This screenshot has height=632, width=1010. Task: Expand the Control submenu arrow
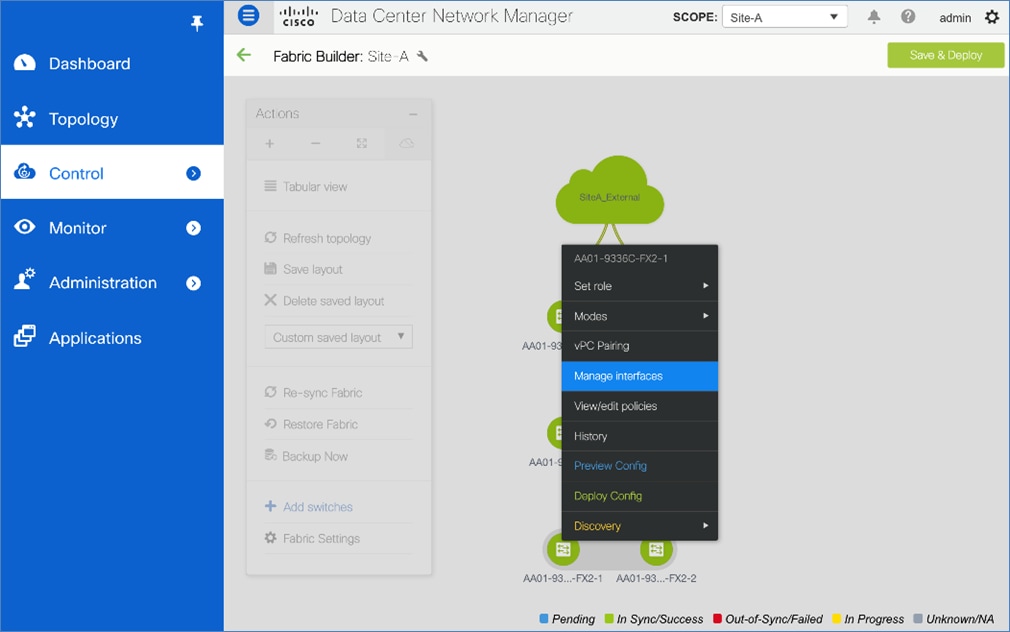click(x=193, y=173)
